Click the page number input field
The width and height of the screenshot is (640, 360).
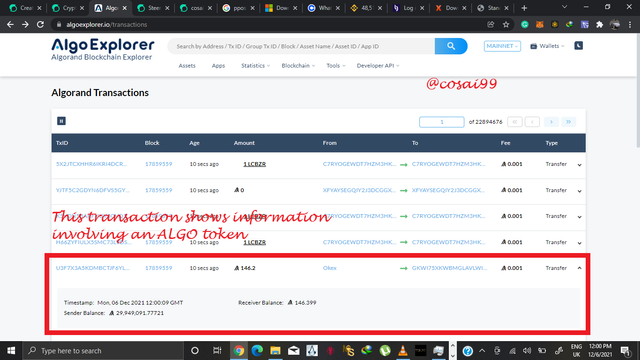click(x=442, y=122)
